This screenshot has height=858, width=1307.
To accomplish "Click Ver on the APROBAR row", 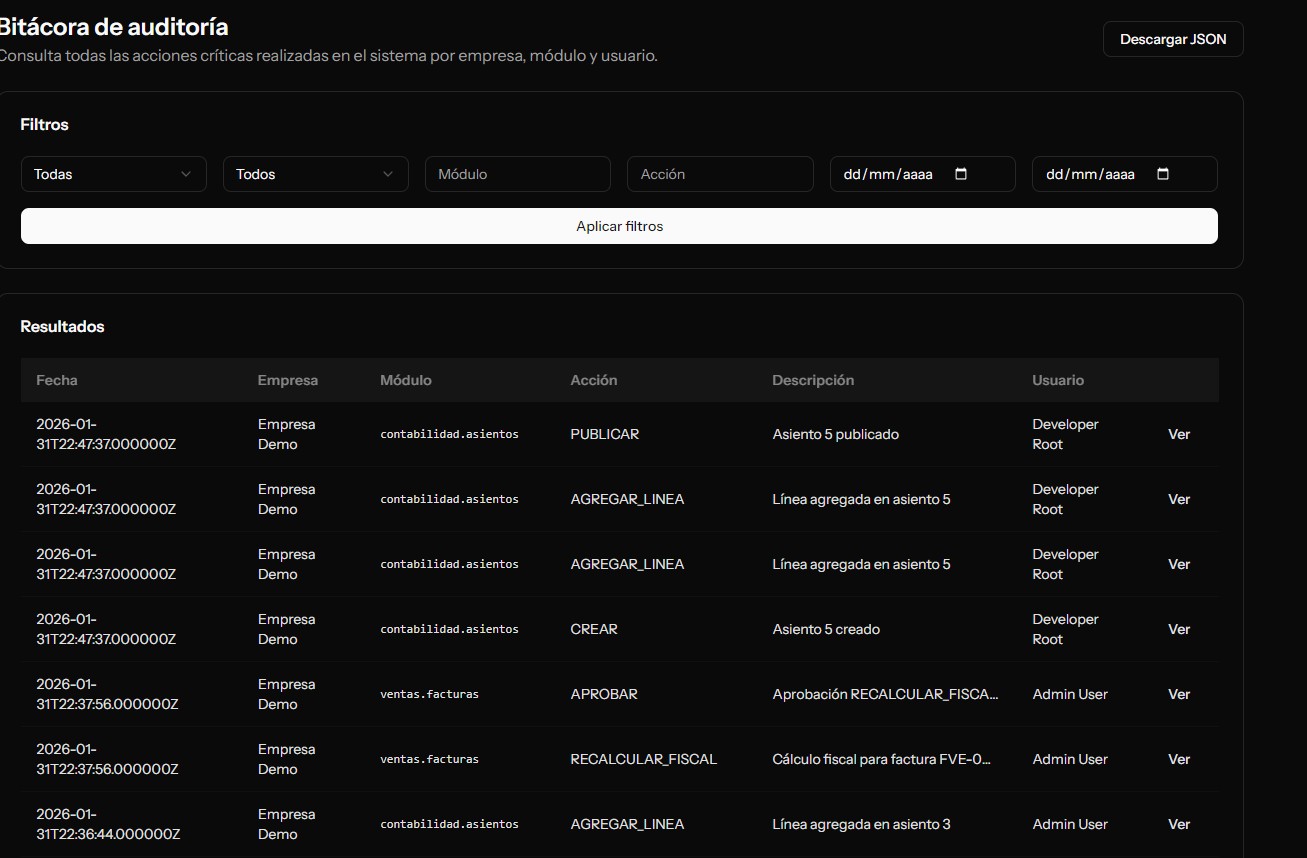I will coord(1178,694).
